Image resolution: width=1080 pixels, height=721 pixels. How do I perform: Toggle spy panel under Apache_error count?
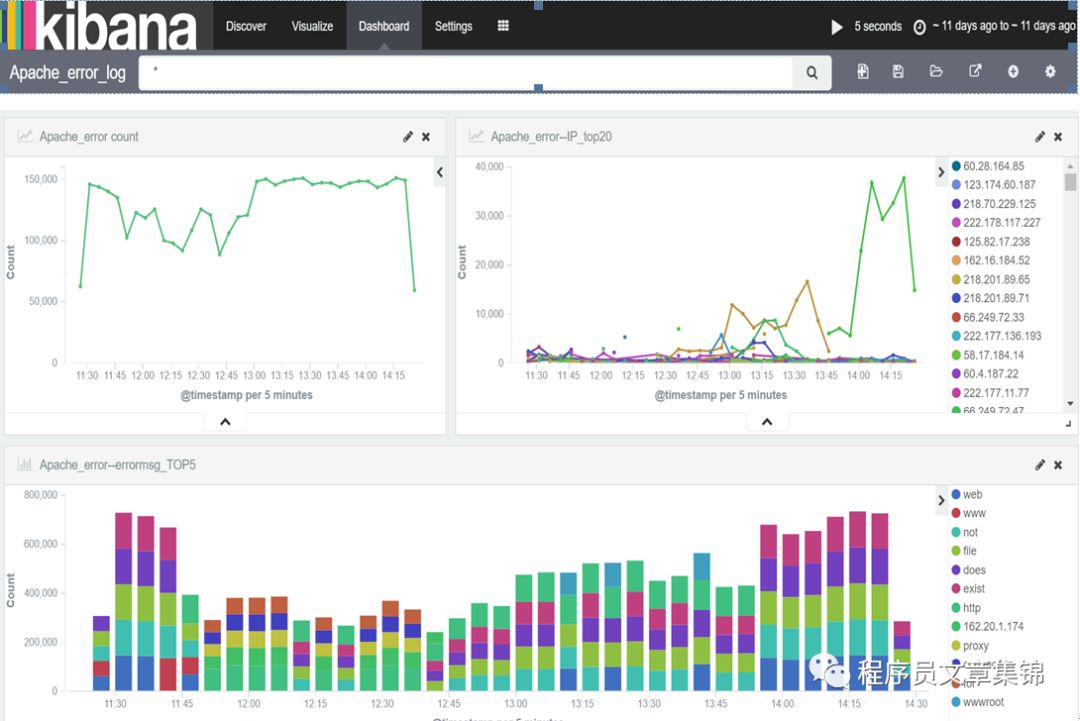click(x=225, y=421)
